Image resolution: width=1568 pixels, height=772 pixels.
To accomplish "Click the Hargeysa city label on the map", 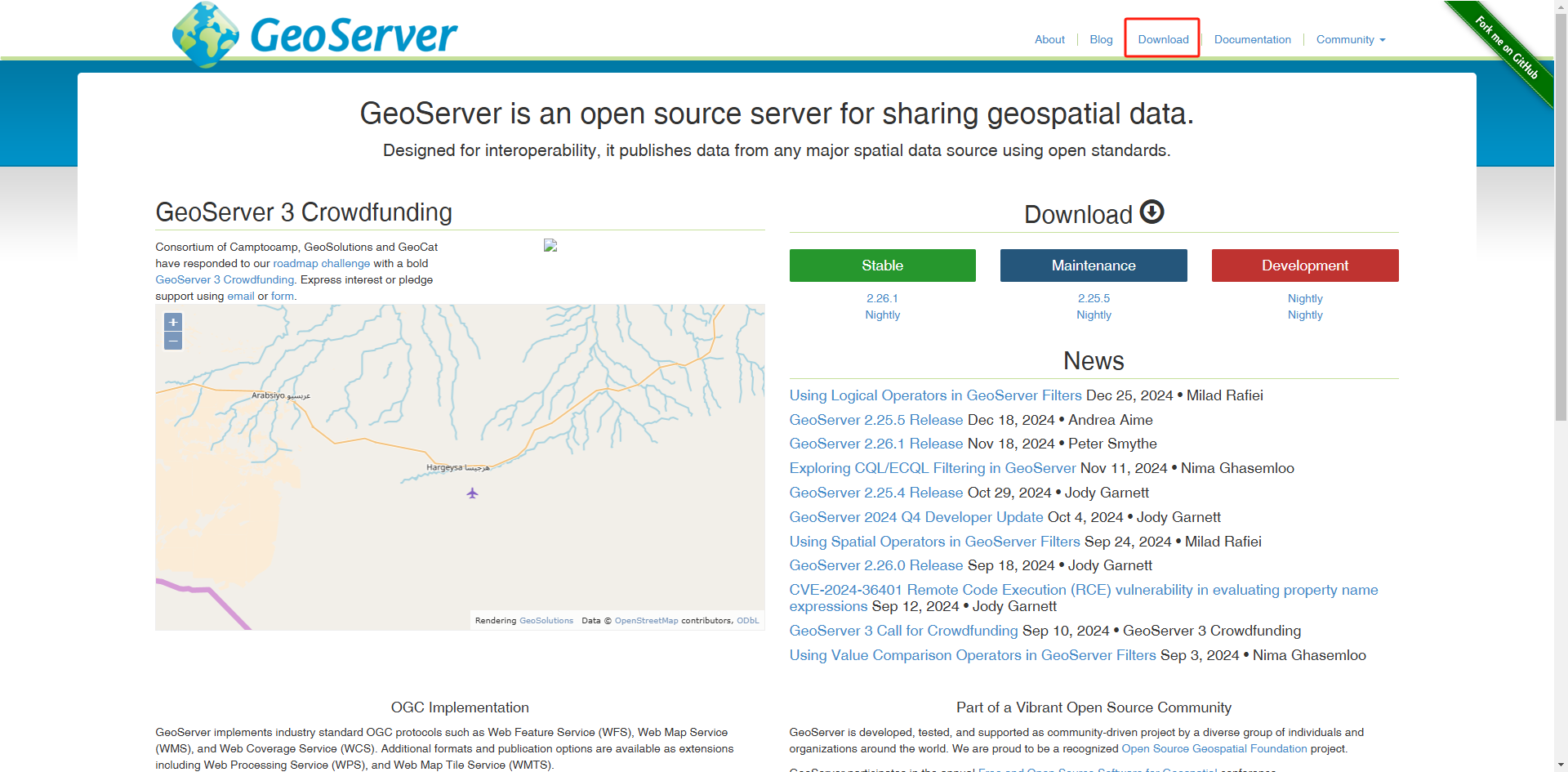I will pos(457,467).
